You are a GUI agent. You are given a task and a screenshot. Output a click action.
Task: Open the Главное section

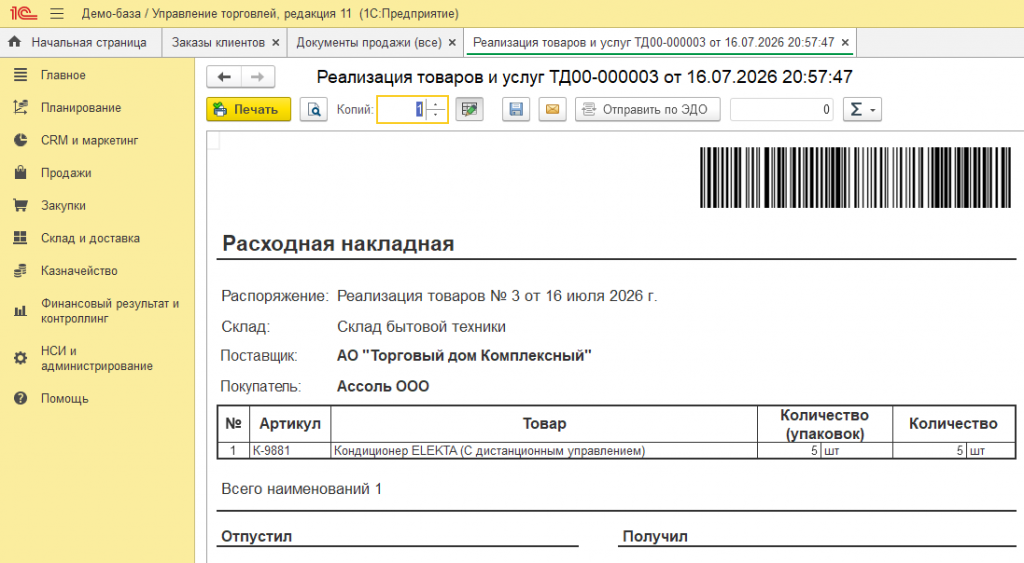(63, 75)
